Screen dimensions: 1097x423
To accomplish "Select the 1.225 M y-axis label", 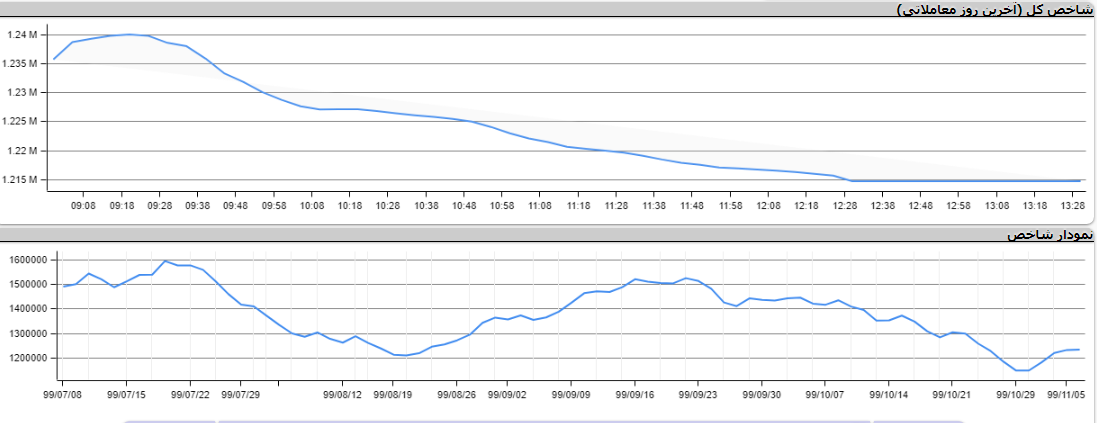I will pyautogui.click(x=21, y=122).
